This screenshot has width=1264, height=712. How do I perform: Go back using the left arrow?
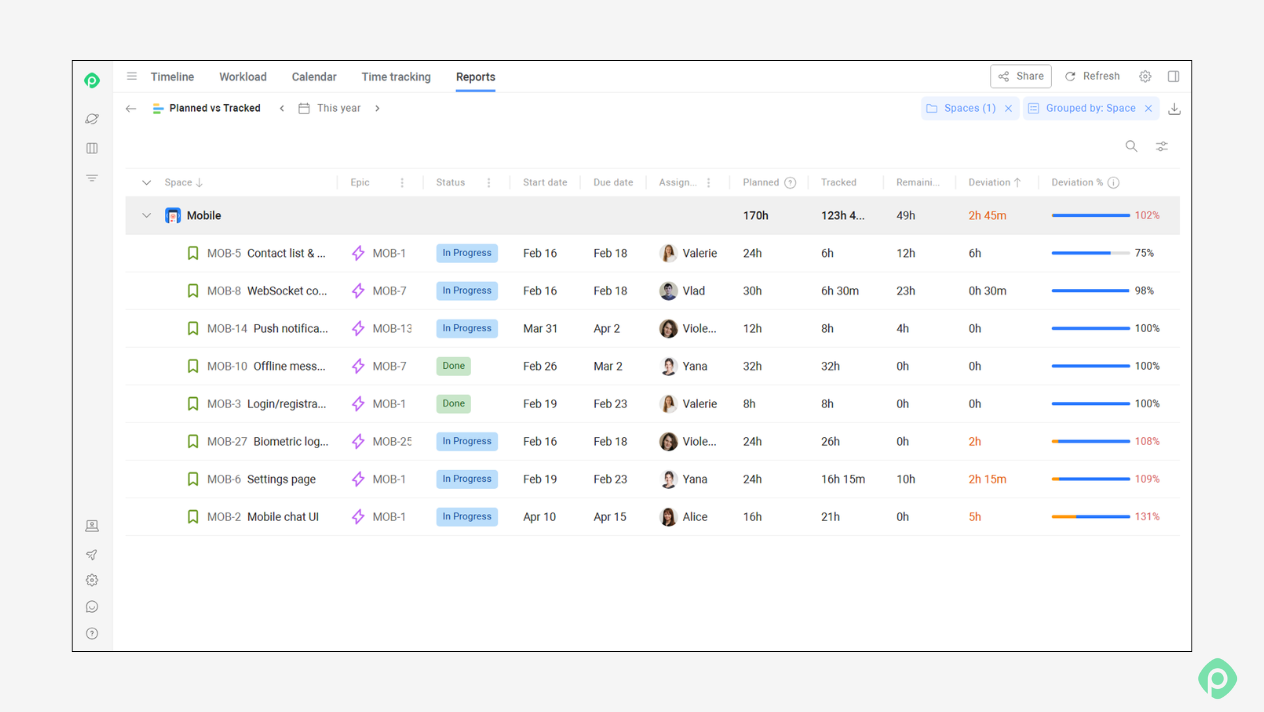[x=131, y=108]
